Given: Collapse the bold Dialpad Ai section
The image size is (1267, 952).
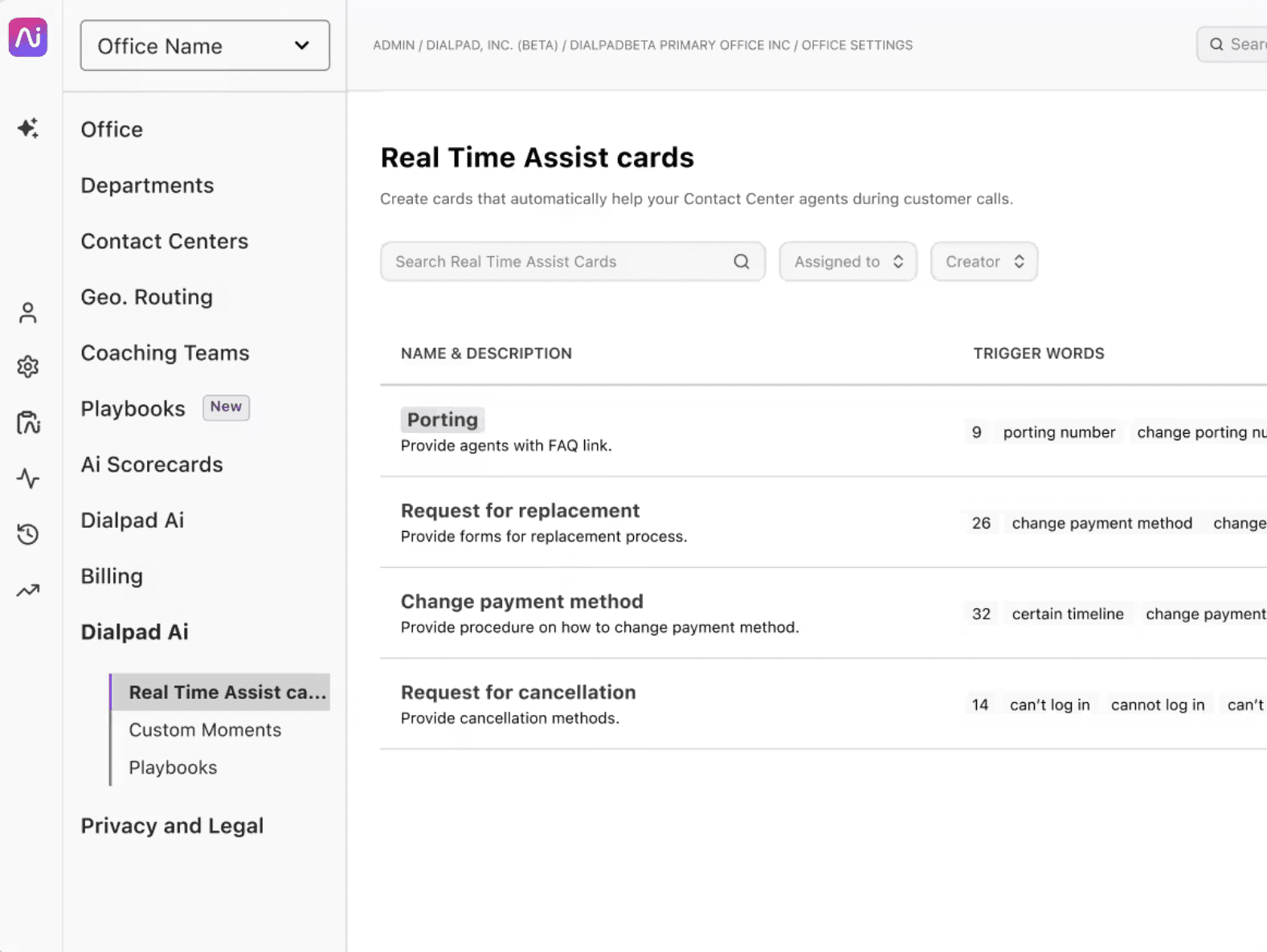Looking at the screenshot, I should [x=134, y=632].
